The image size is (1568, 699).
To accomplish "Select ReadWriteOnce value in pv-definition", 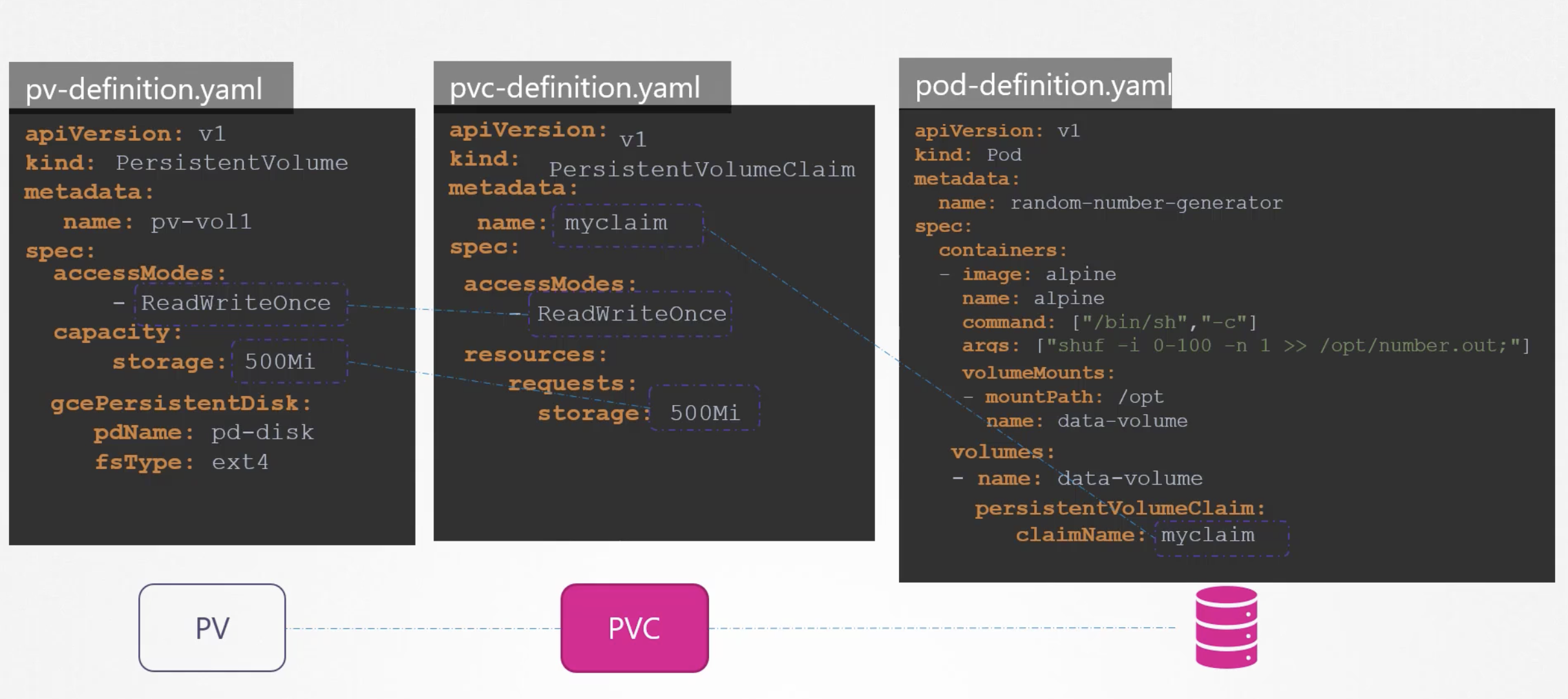I will click(237, 302).
